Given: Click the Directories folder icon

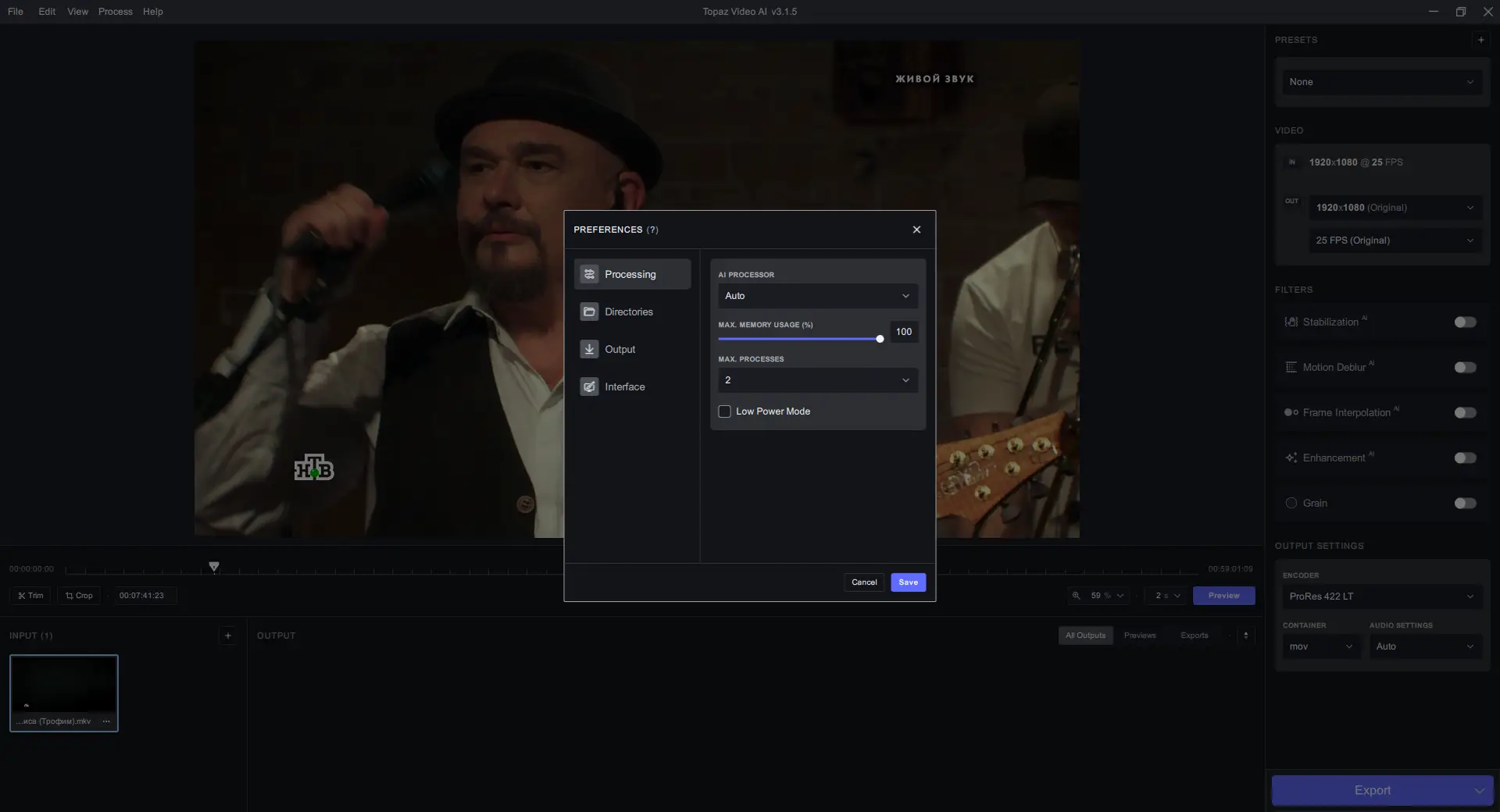Looking at the screenshot, I should click(589, 312).
